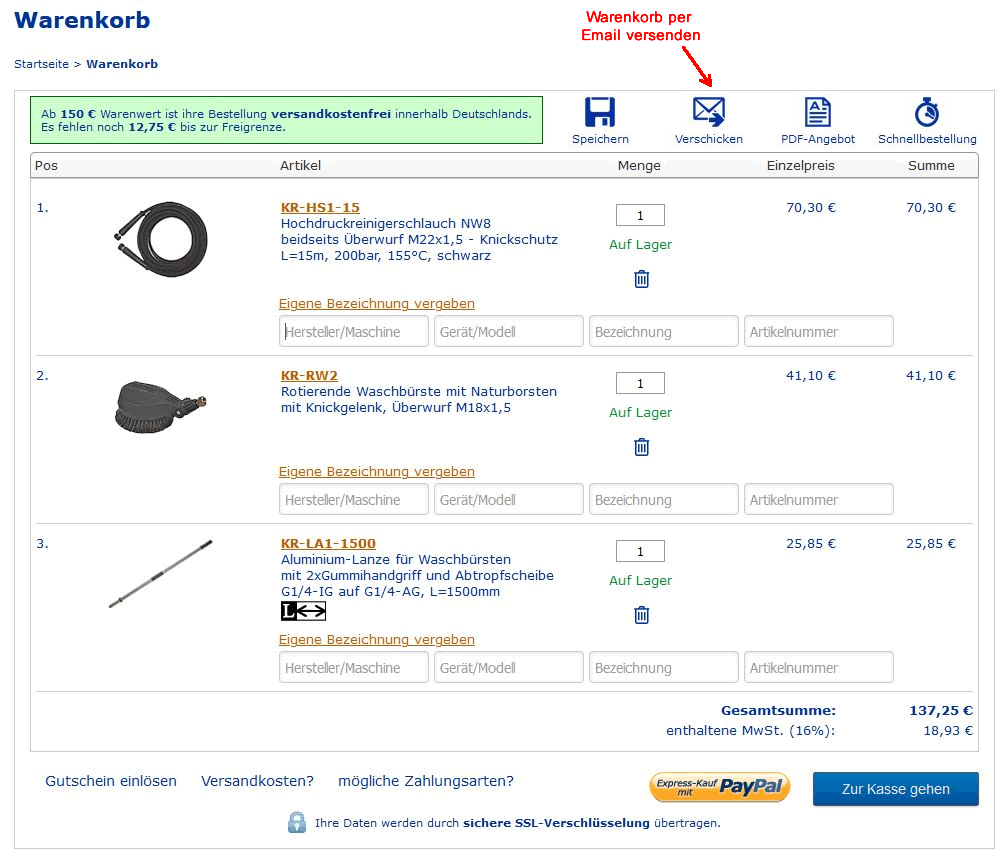Delete the KR-HS1-15 hose via trash icon
This screenshot has width=1006, height=857.
[x=641, y=279]
